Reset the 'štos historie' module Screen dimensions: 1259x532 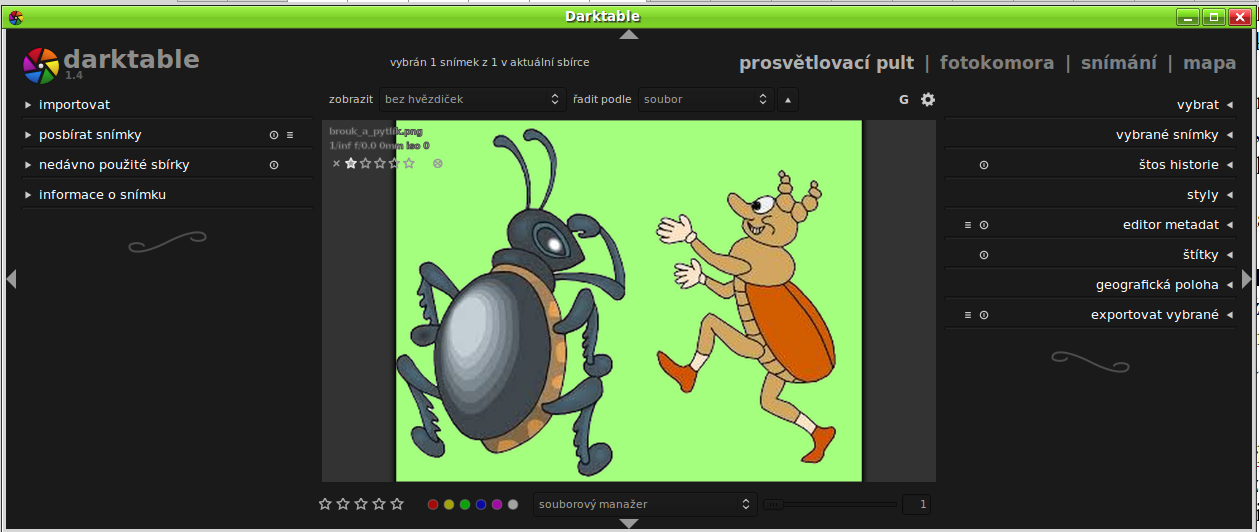click(x=984, y=165)
